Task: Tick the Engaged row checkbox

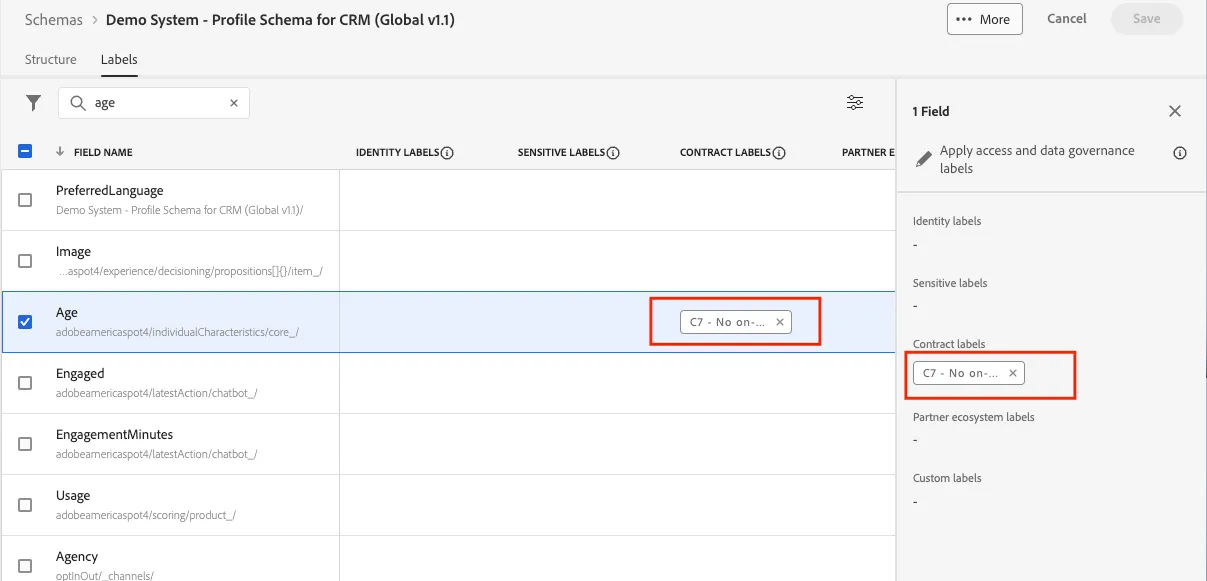Action: [x=26, y=383]
